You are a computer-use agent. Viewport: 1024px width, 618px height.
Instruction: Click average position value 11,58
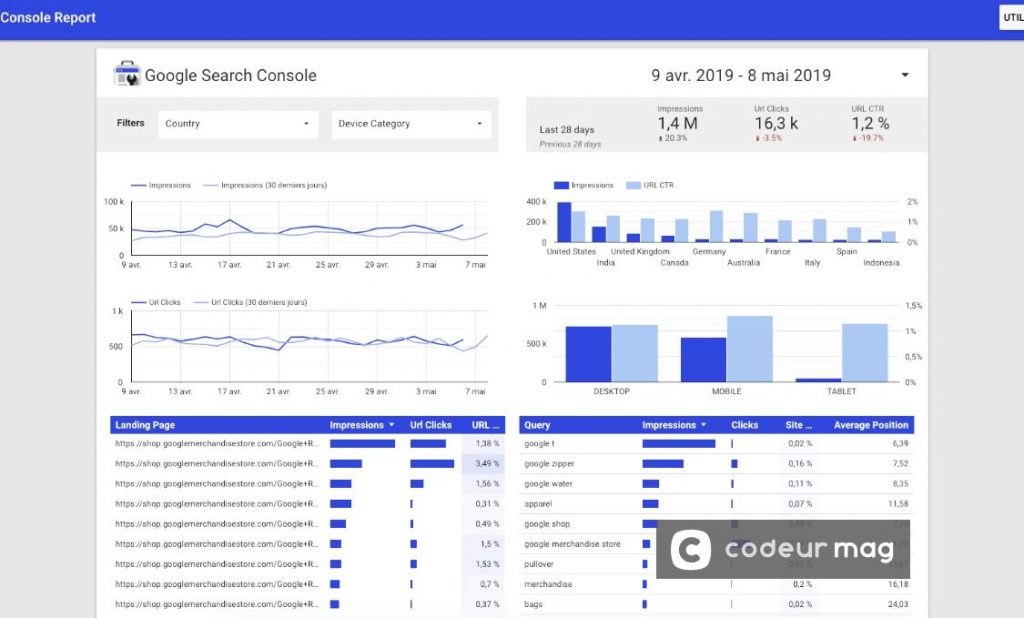(x=898, y=504)
